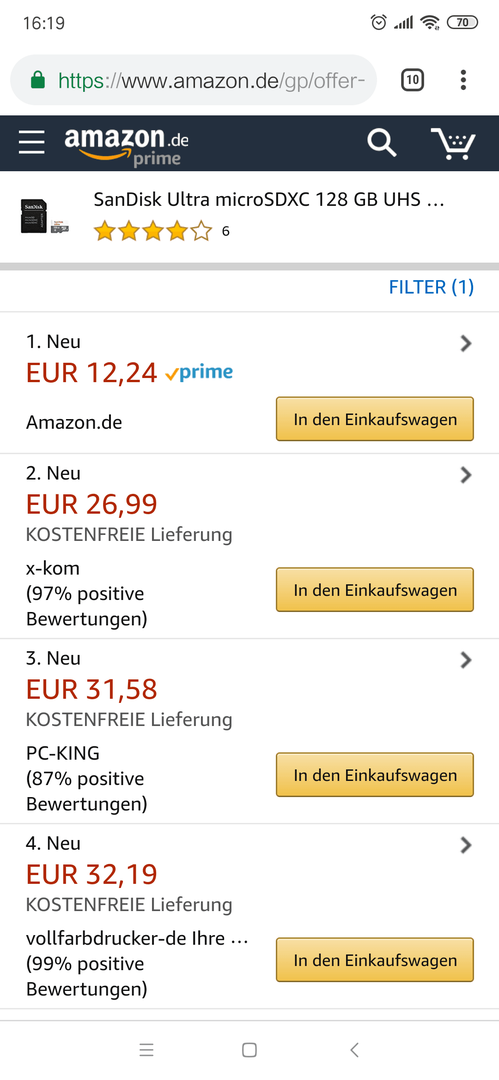
Task: Focus the amazon.de URL address bar
Action: [x=194, y=81]
